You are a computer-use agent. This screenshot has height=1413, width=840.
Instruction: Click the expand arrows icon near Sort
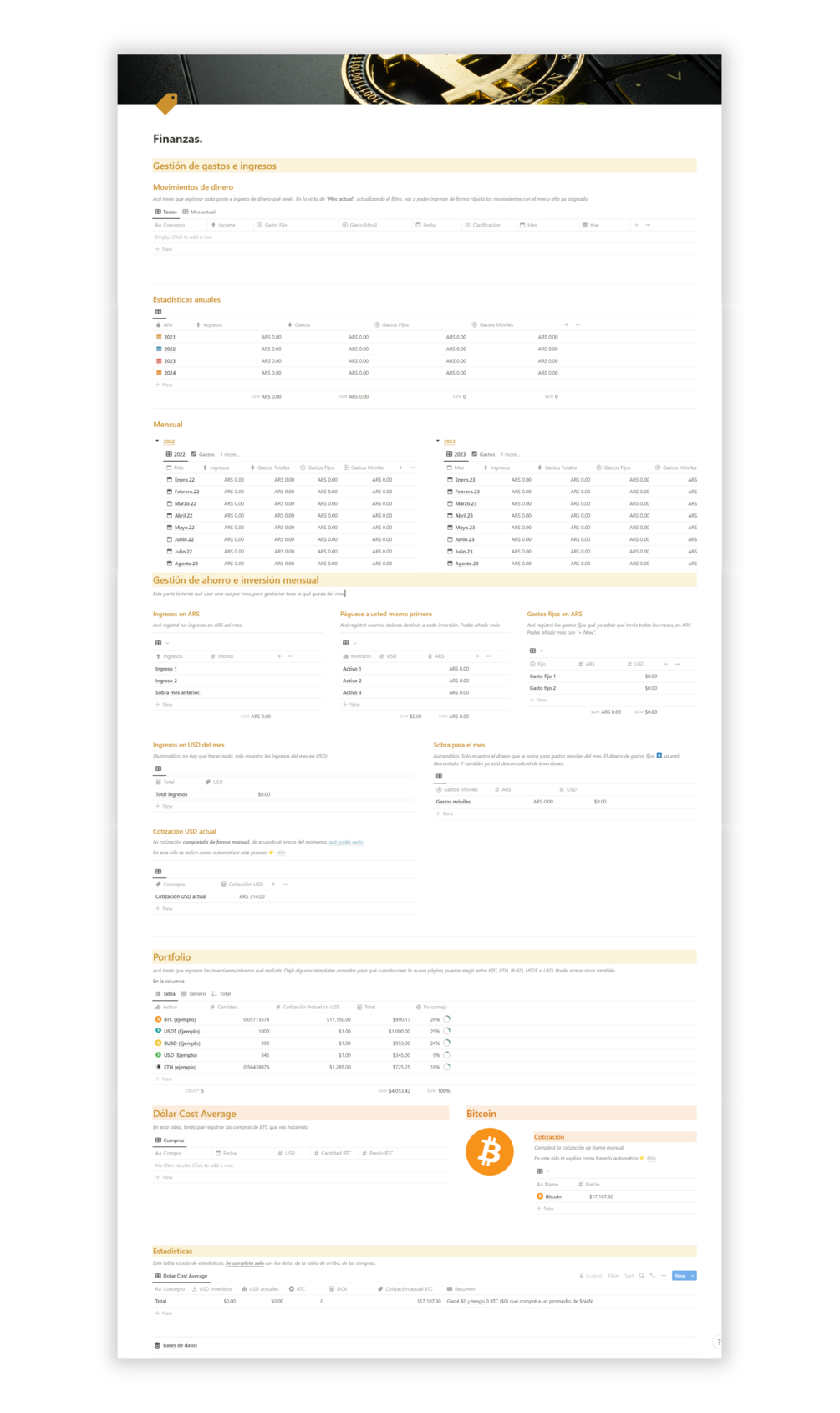653,1276
